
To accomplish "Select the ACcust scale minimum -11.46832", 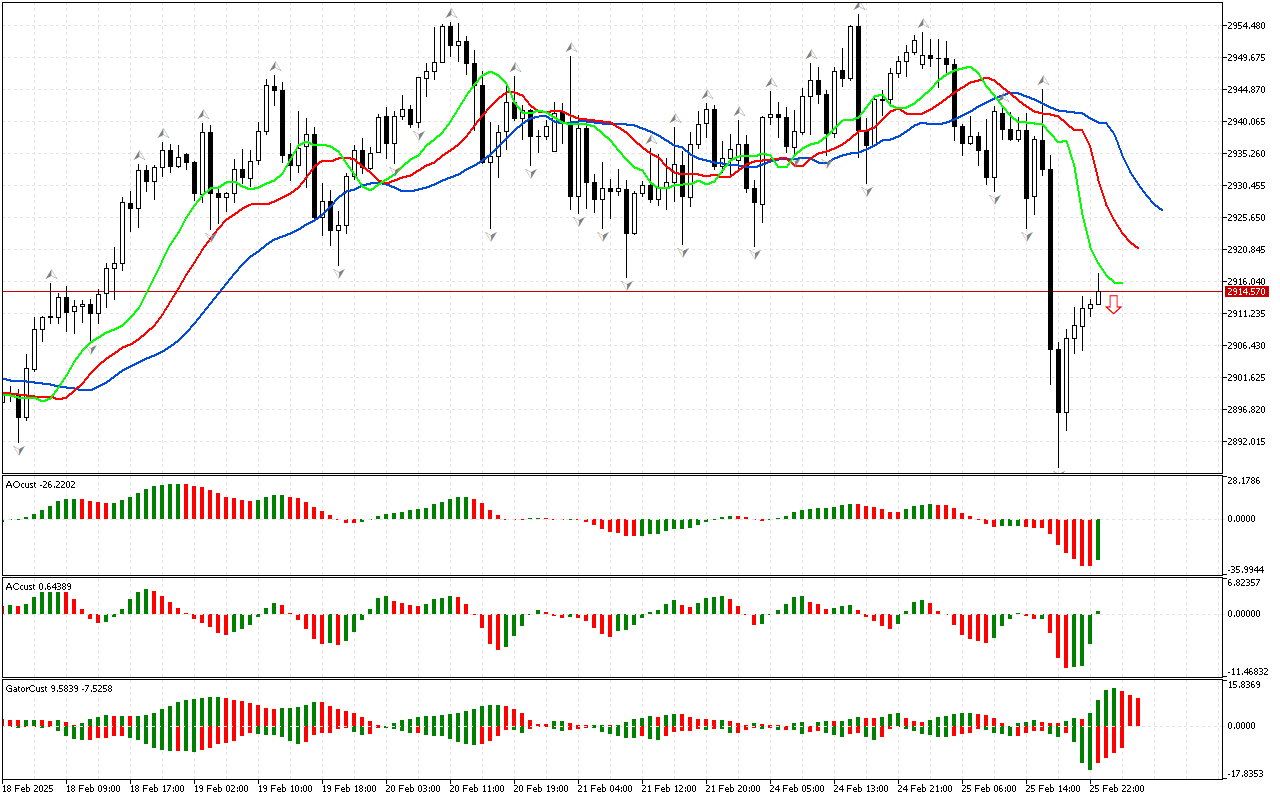I will [x=1247, y=671].
